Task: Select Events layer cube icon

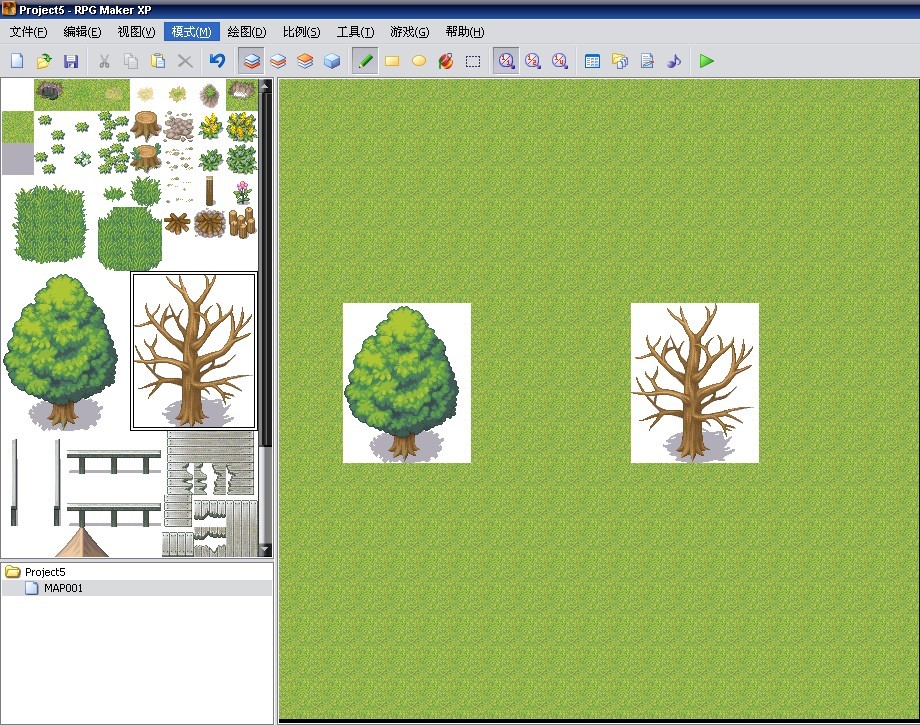Action: (332, 61)
